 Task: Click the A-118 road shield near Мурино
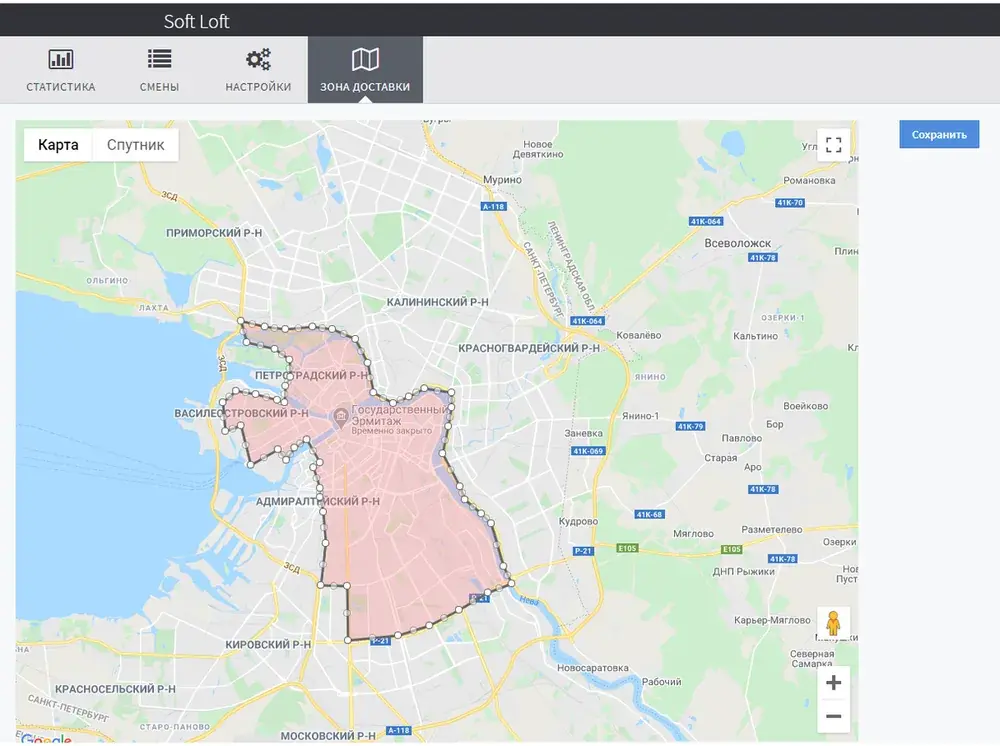[x=494, y=207]
